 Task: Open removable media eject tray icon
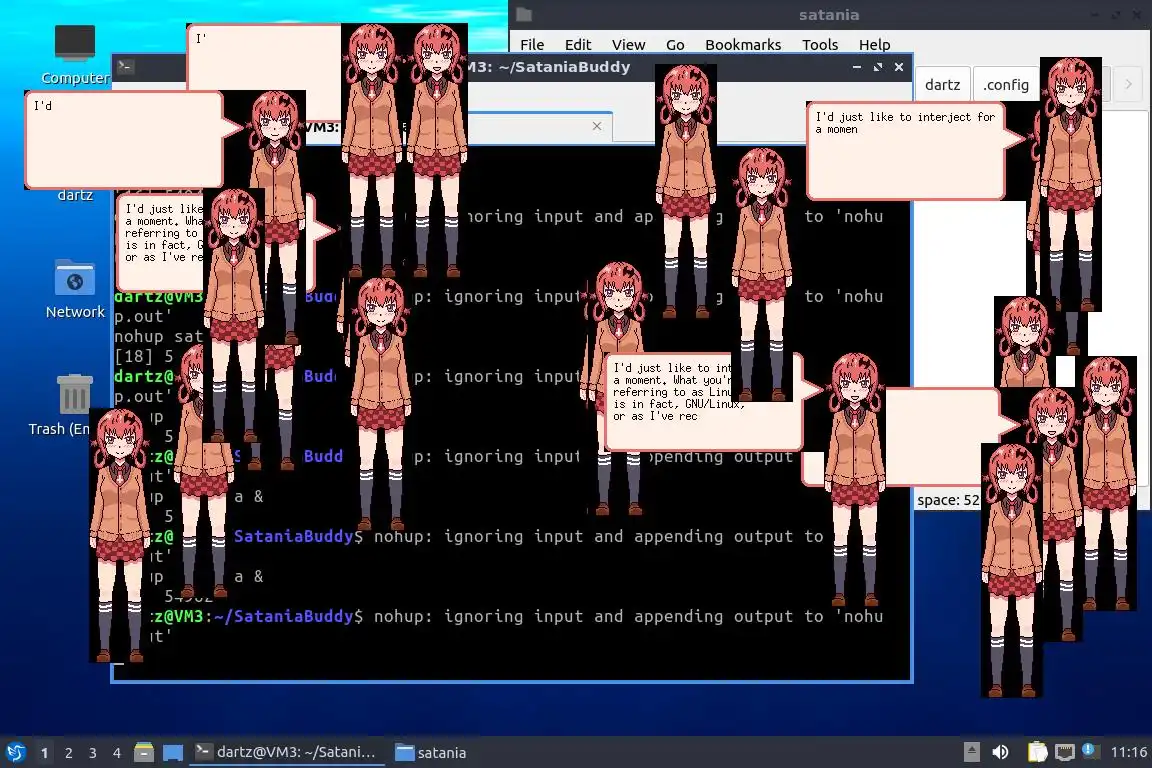[971, 752]
